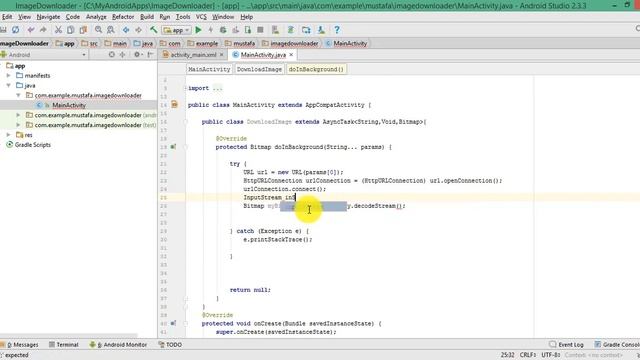Open the Build menu
This screenshot has width=640, height=360.
point(147,17)
